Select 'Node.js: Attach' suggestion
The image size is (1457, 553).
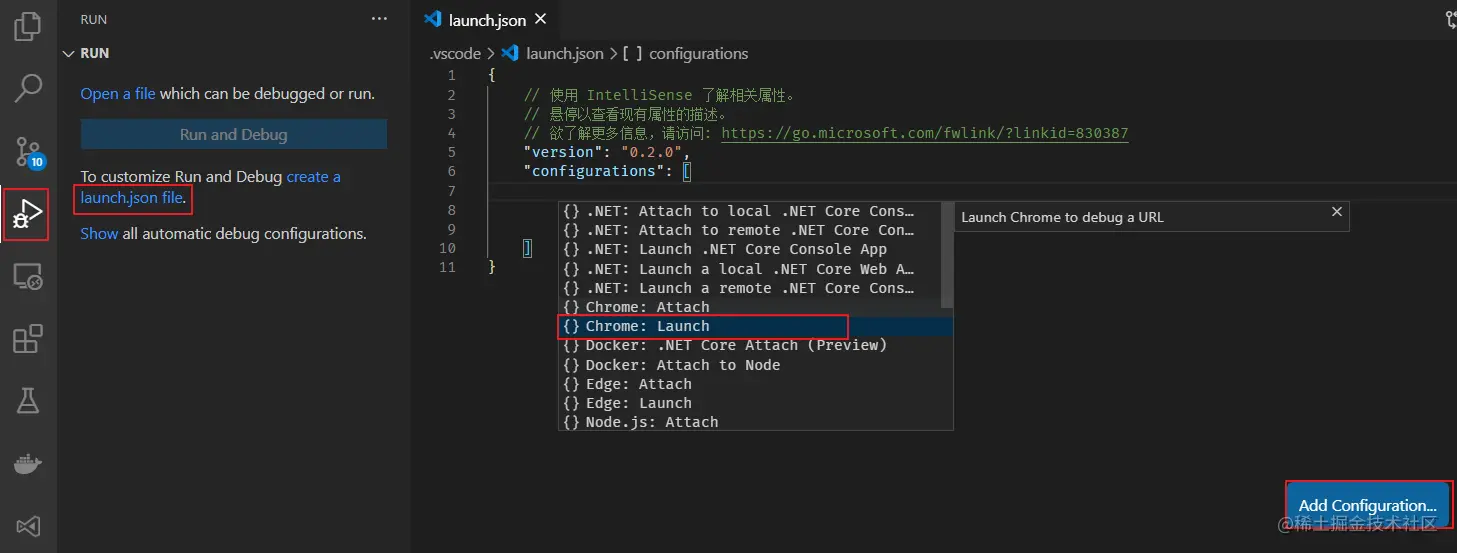[755, 422]
